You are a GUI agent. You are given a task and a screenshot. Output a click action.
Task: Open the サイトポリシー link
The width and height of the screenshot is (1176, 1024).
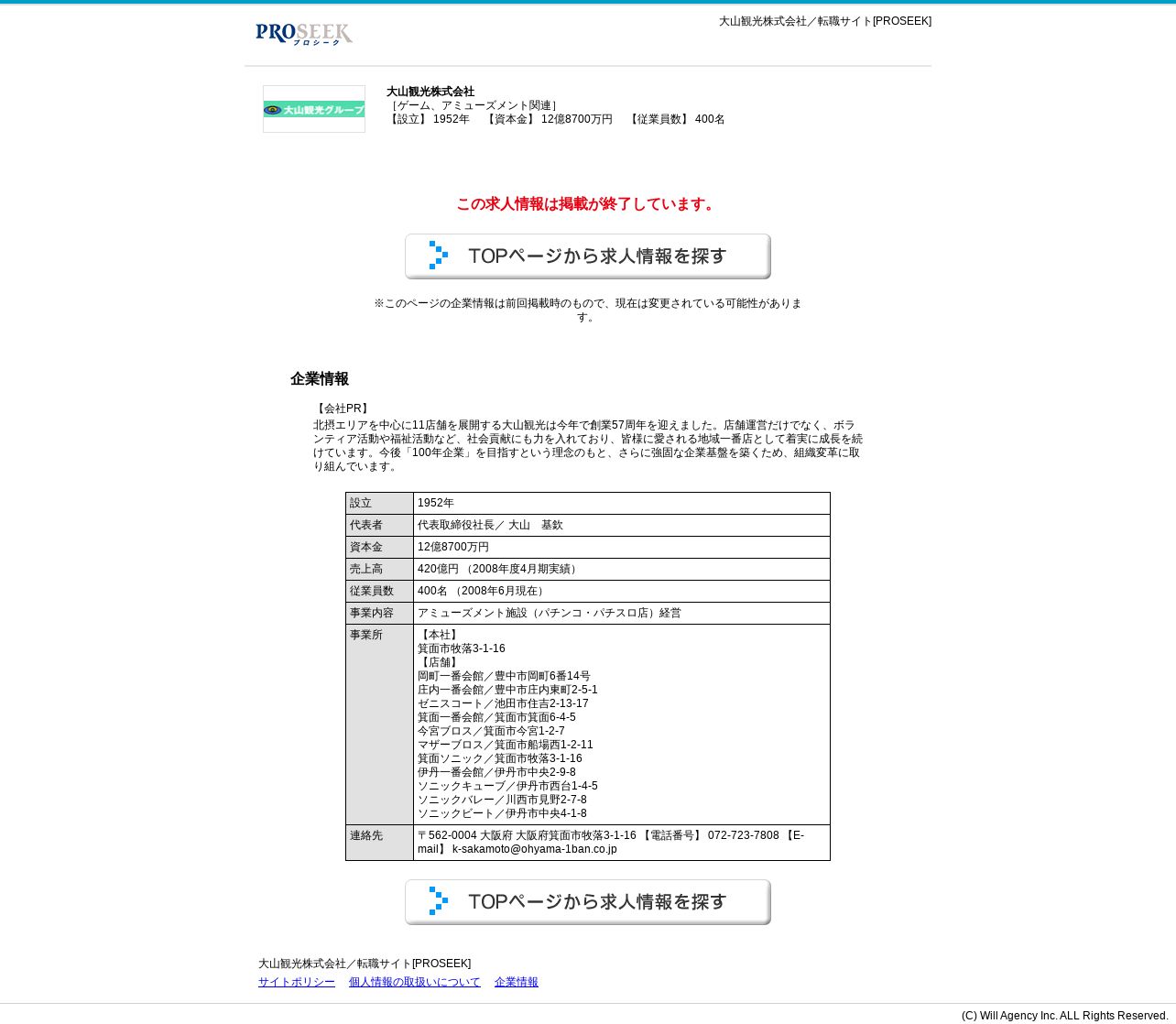point(297,982)
